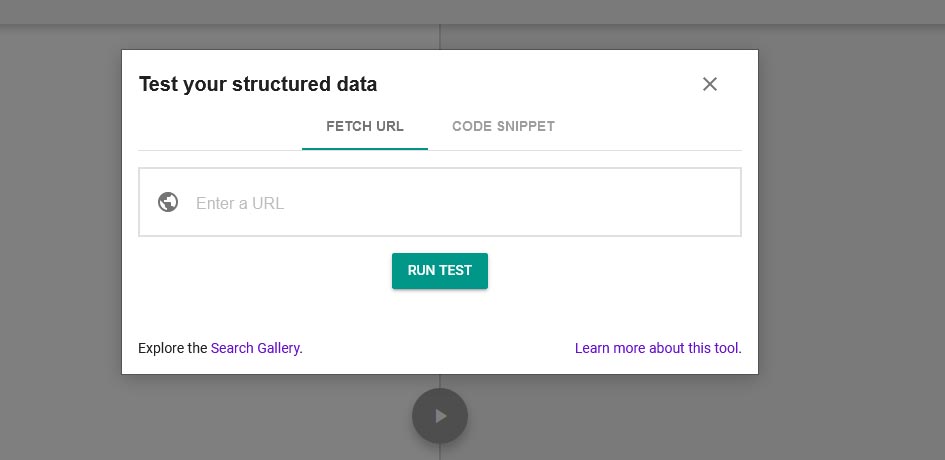Screen dimensions: 945x460
Task: Click the white triangle inside the play button
Action: [441, 416]
